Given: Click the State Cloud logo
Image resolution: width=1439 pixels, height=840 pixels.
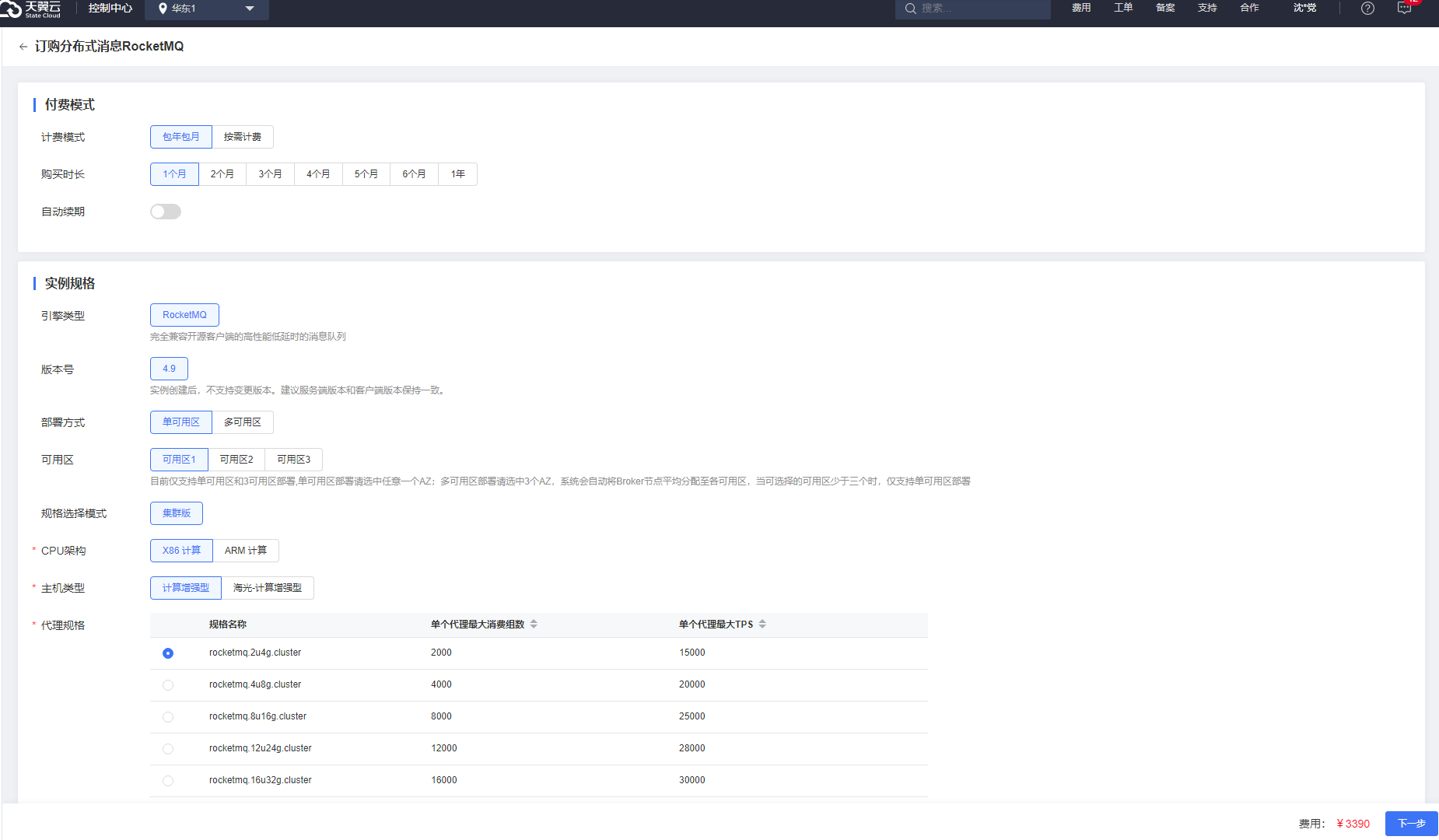Looking at the screenshot, I should tap(31, 9).
